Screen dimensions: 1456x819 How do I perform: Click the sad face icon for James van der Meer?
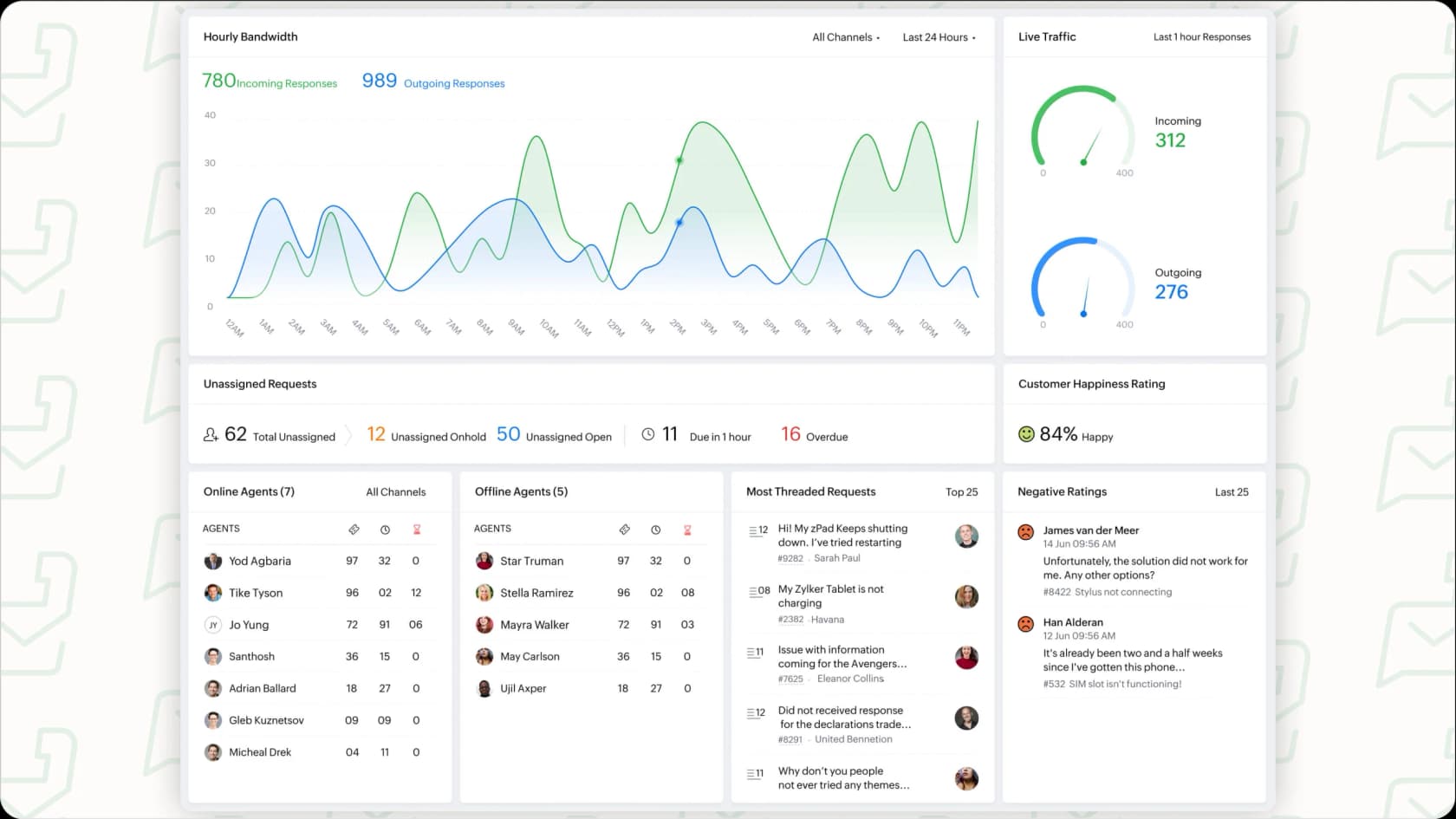pos(1025,532)
